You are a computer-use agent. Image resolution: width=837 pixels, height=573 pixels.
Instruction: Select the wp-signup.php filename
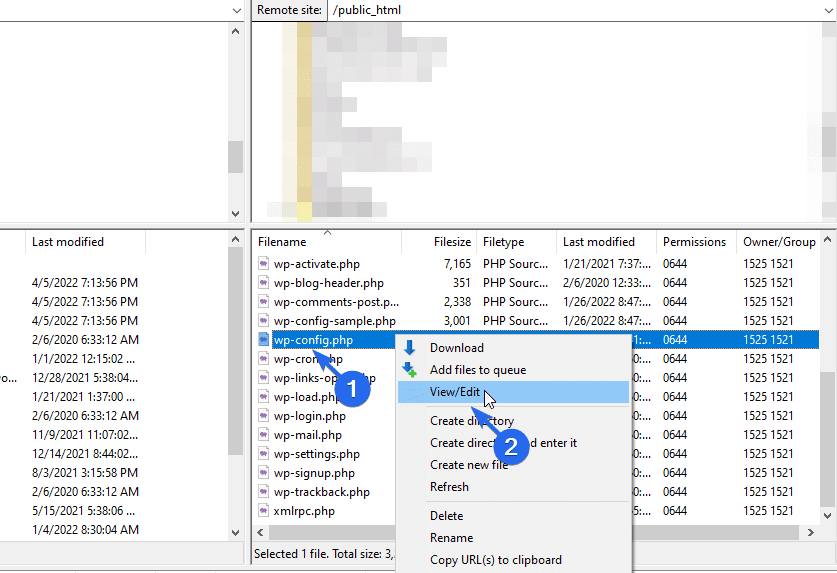point(314,473)
